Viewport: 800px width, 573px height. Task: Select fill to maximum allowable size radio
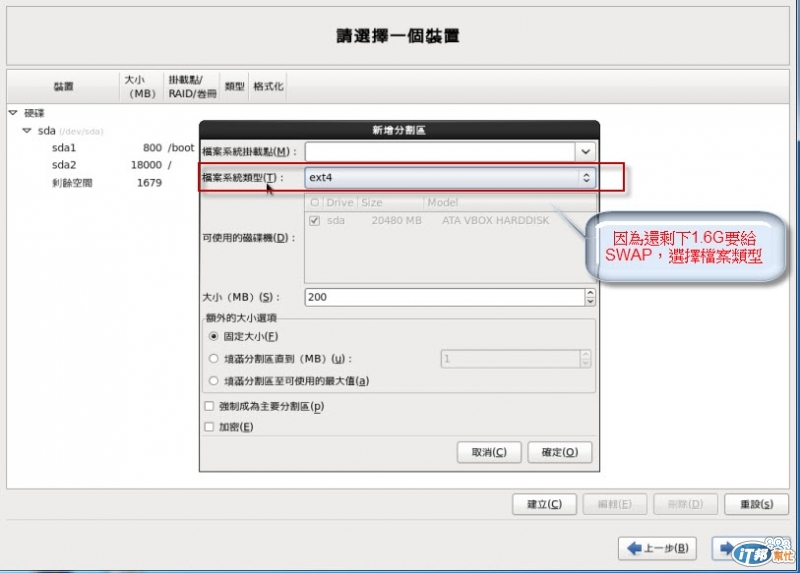pos(214,381)
